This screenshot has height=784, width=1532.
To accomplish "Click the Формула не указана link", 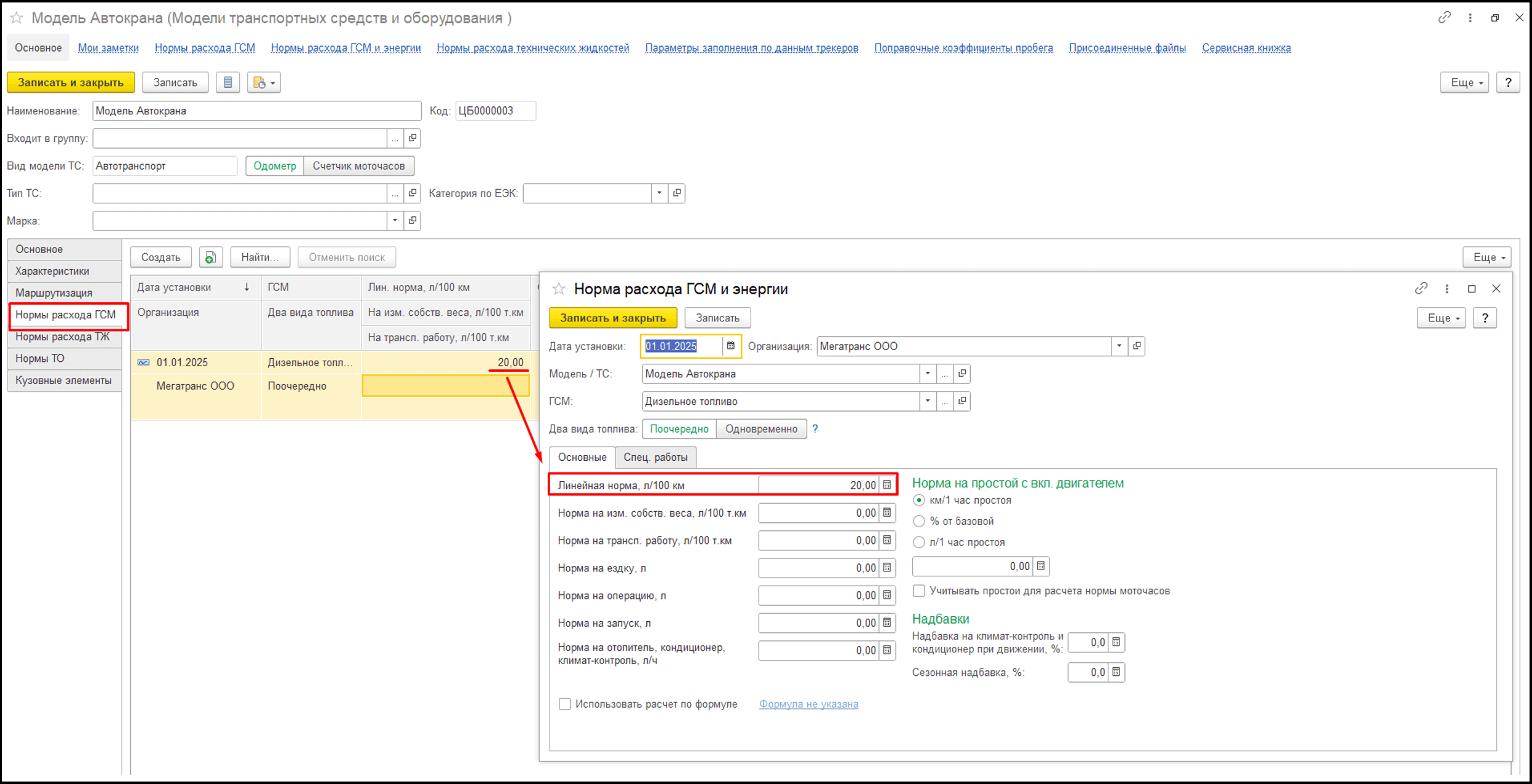I will tap(808, 704).
